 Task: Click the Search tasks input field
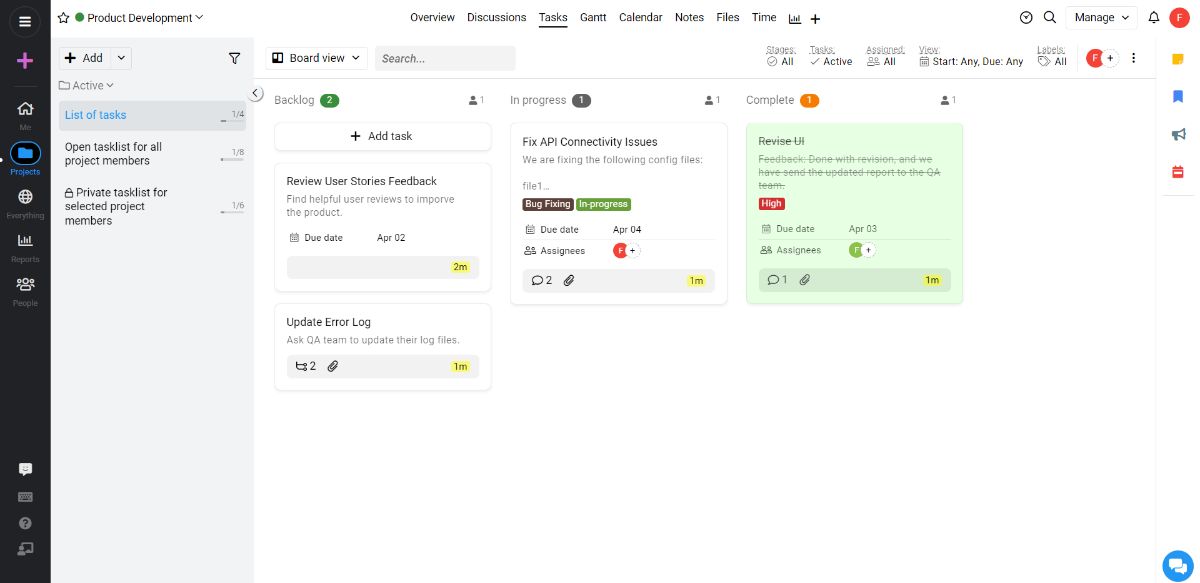tap(444, 58)
